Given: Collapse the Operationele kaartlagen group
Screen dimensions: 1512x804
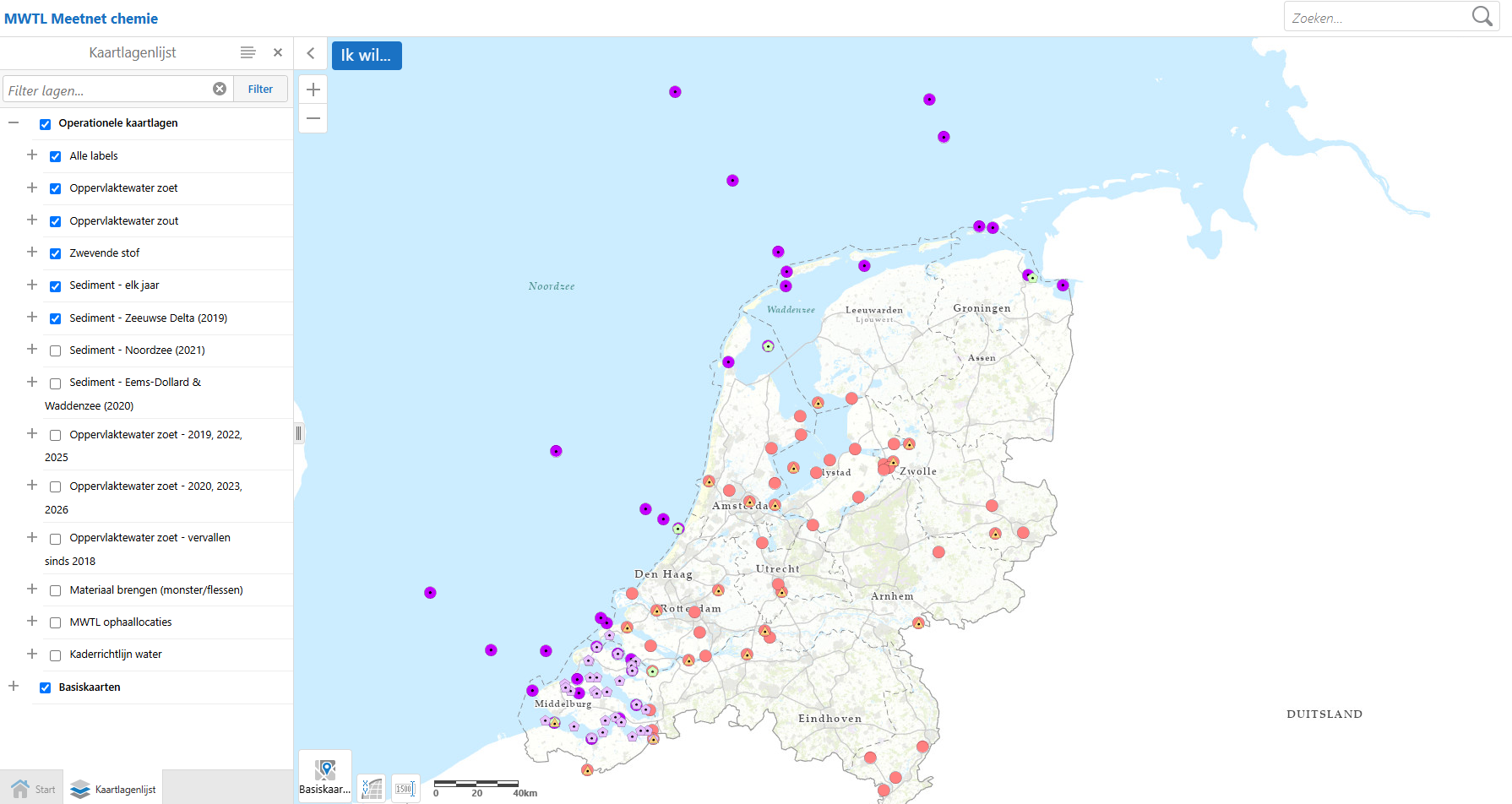Looking at the screenshot, I should point(14,122).
